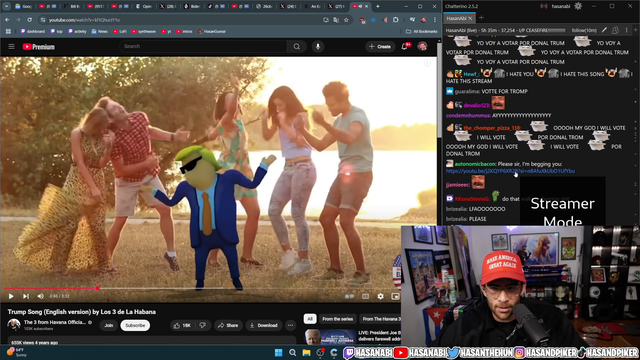Switch to the 'Bill' Chrome tab
The width and height of the screenshot is (640, 360).
[x=72, y=7]
